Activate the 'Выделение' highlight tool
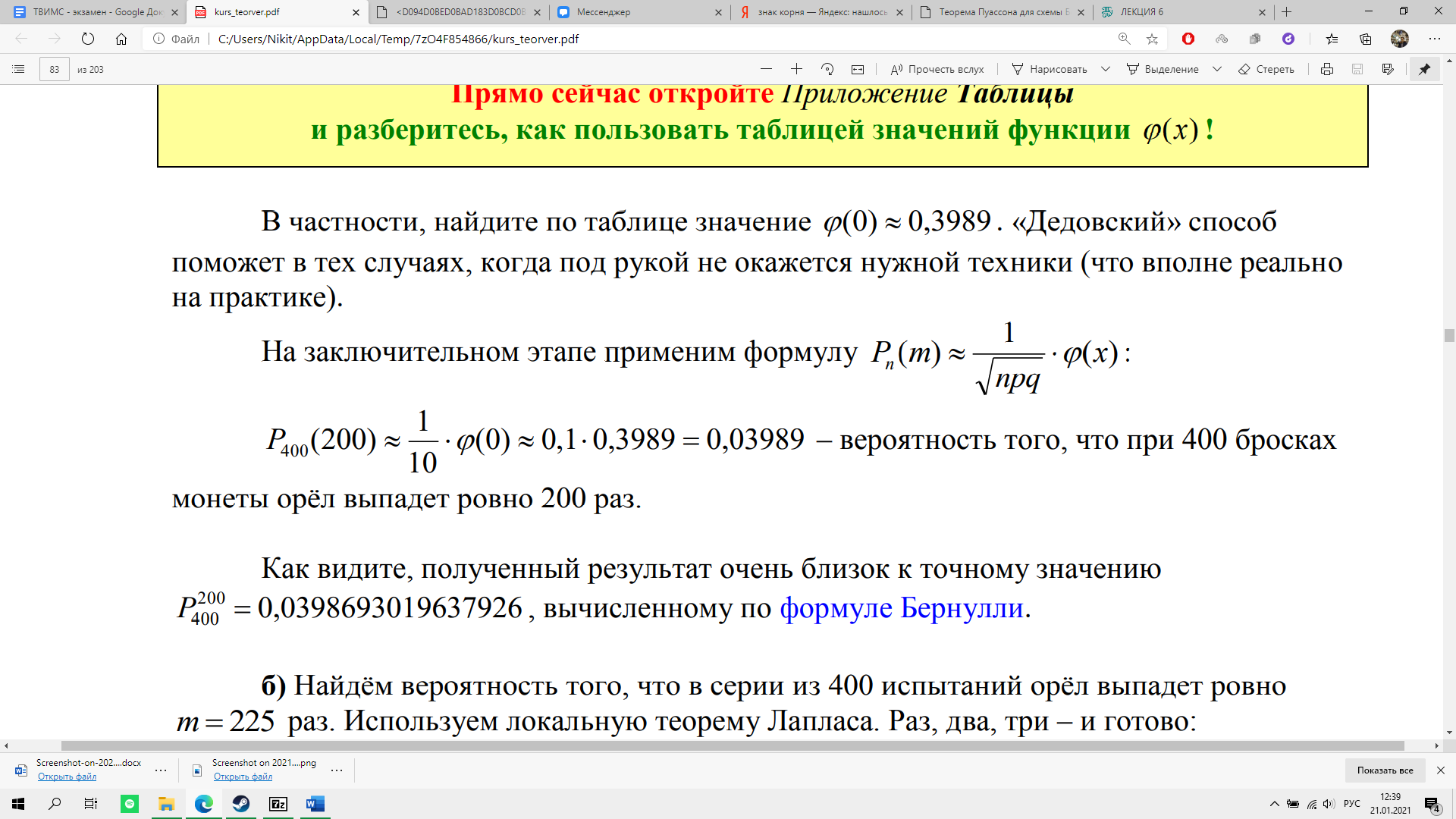Screen dimensions: 1456x819 tap(1163, 69)
